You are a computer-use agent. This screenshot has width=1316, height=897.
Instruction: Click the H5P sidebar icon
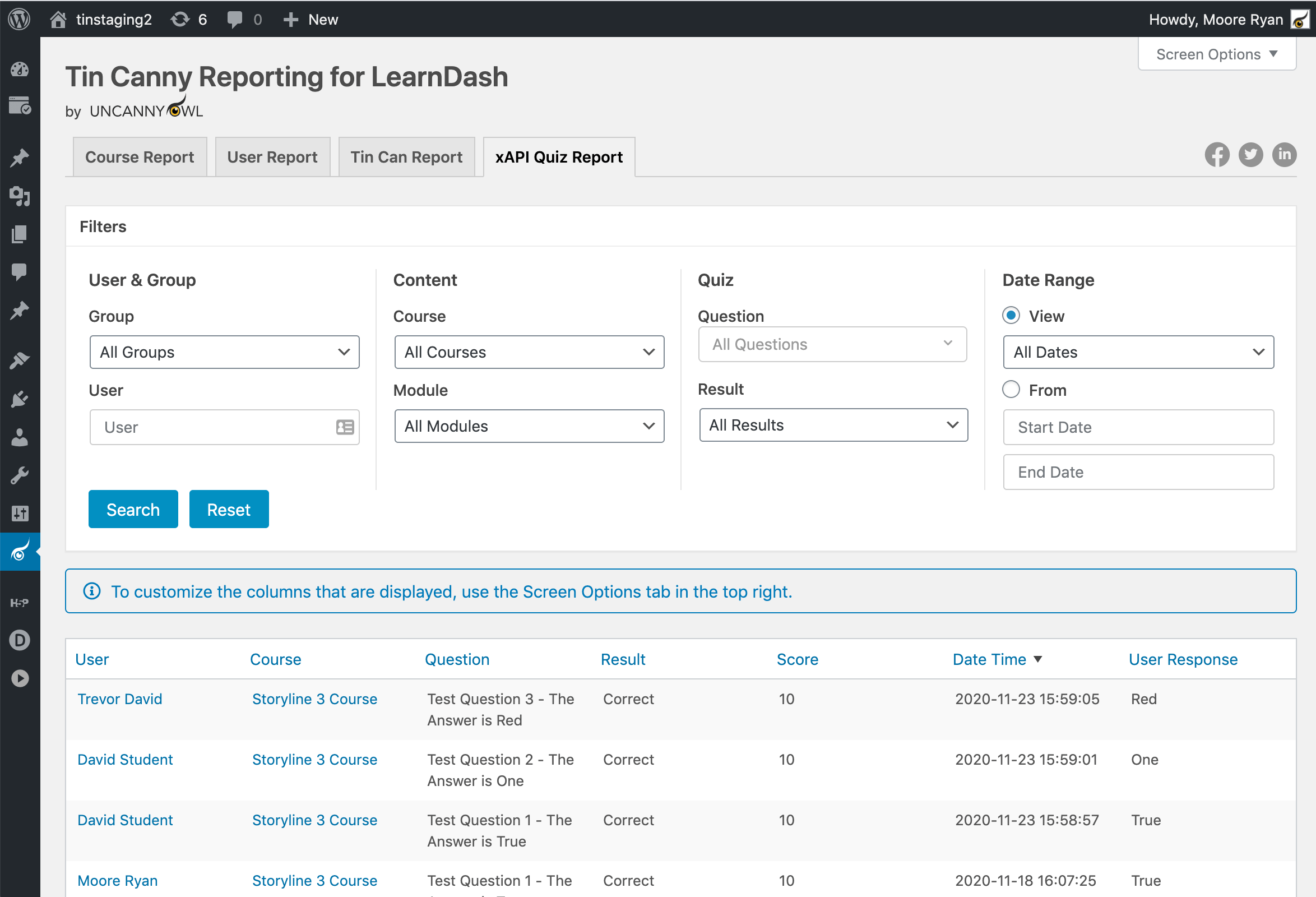19,603
